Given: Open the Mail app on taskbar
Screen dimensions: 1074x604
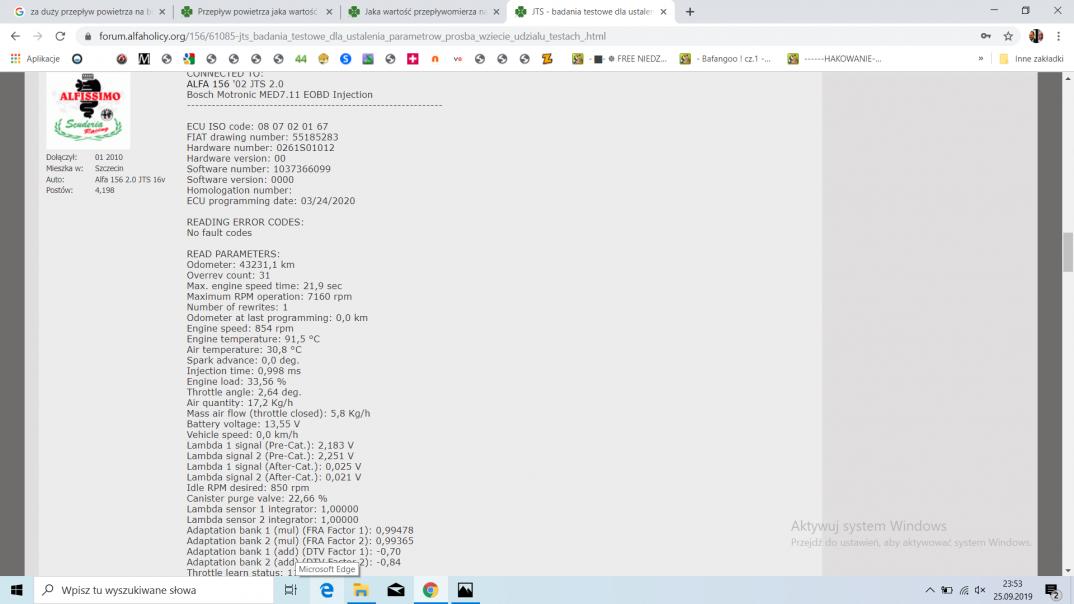Looking at the screenshot, I should (x=396, y=590).
